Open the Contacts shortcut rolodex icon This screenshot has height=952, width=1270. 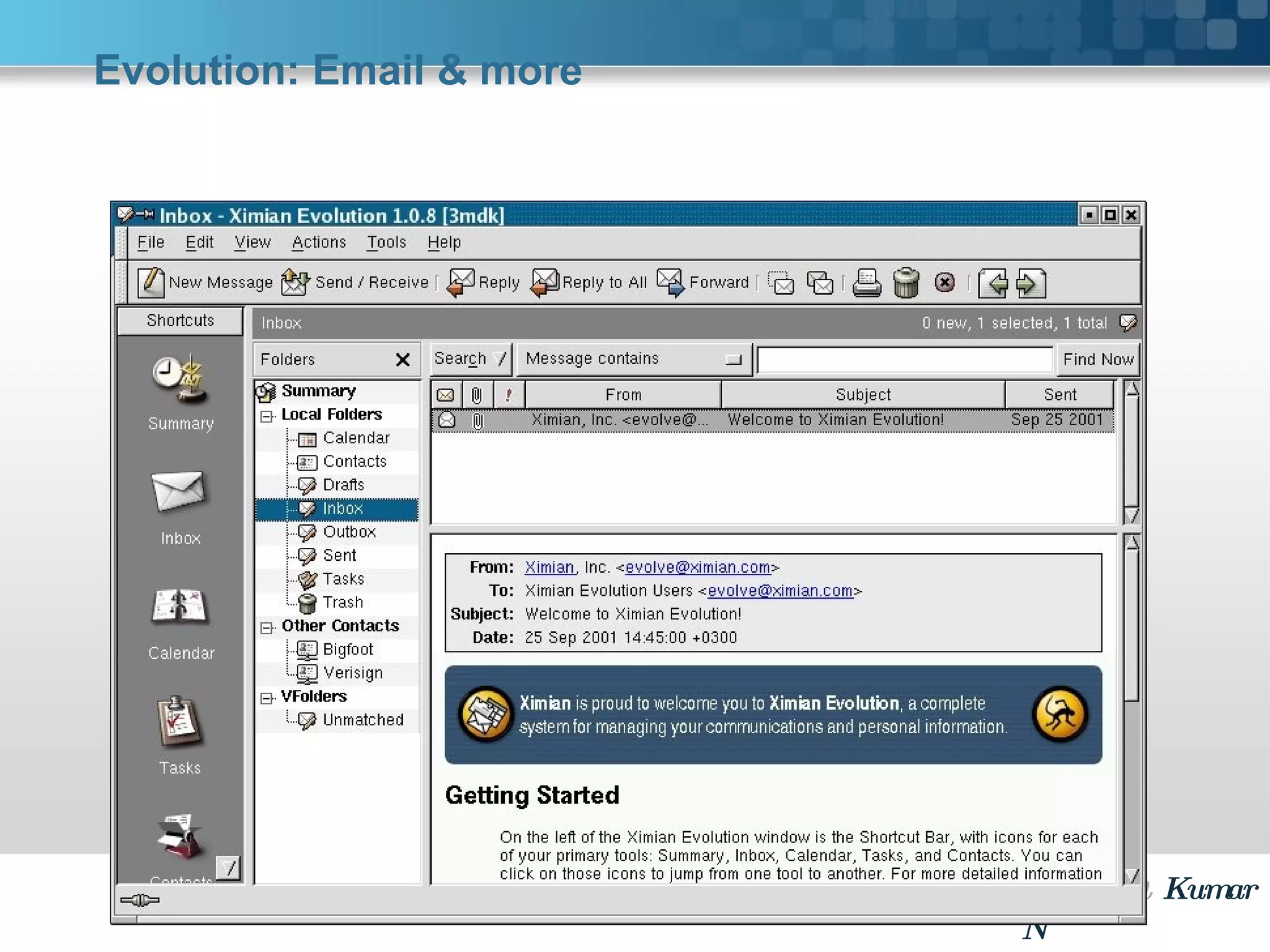180,835
